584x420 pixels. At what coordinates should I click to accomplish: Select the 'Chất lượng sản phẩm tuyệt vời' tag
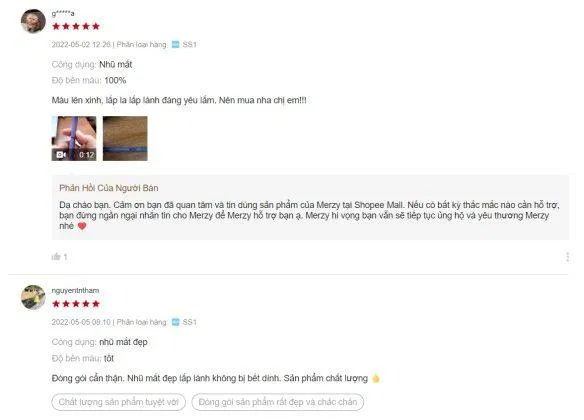click(118, 402)
